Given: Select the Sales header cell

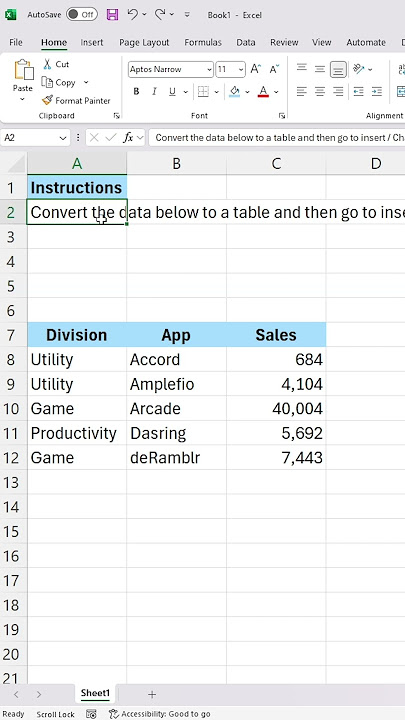Looking at the screenshot, I should 276,335.
